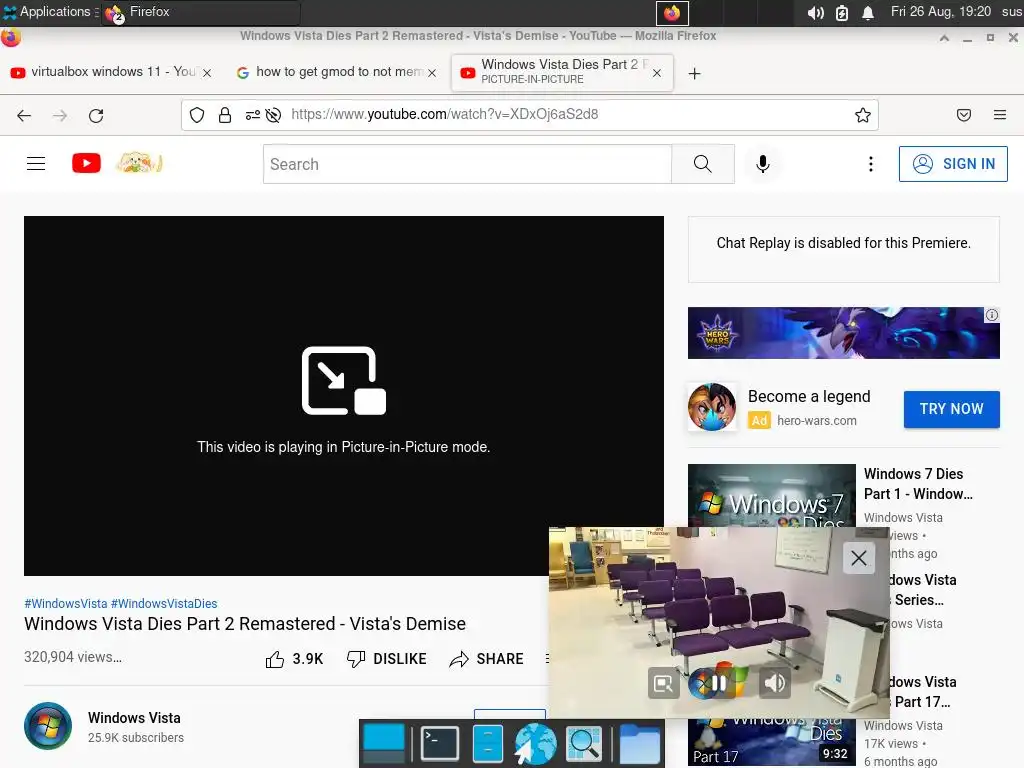The image size is (1024, 768).
Task: Open the notifications bell in tray
Action: tap(868, 12)
